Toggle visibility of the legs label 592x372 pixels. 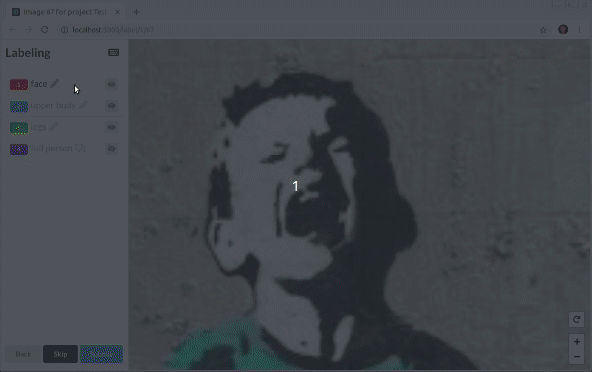(111, 127)
